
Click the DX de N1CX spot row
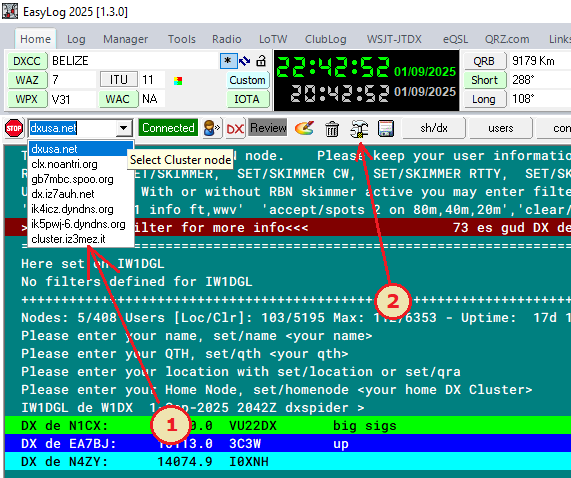(x=288, y=426)
